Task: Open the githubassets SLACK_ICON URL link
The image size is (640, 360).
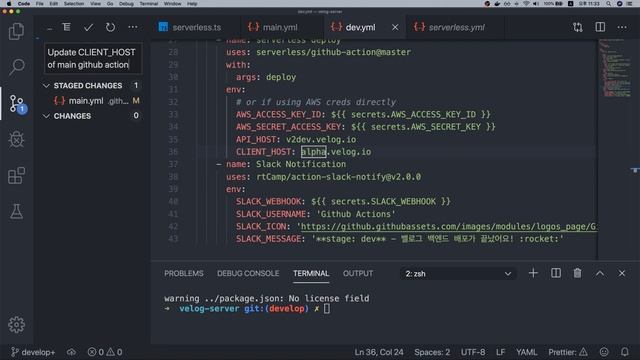Action: pos(449,227)
